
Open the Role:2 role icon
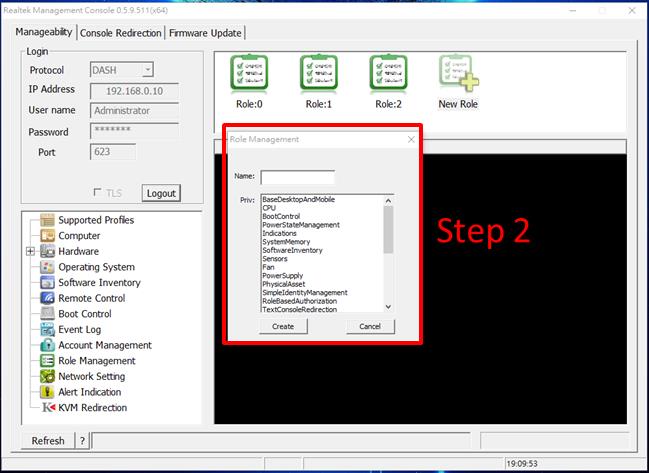coord(388,73)
